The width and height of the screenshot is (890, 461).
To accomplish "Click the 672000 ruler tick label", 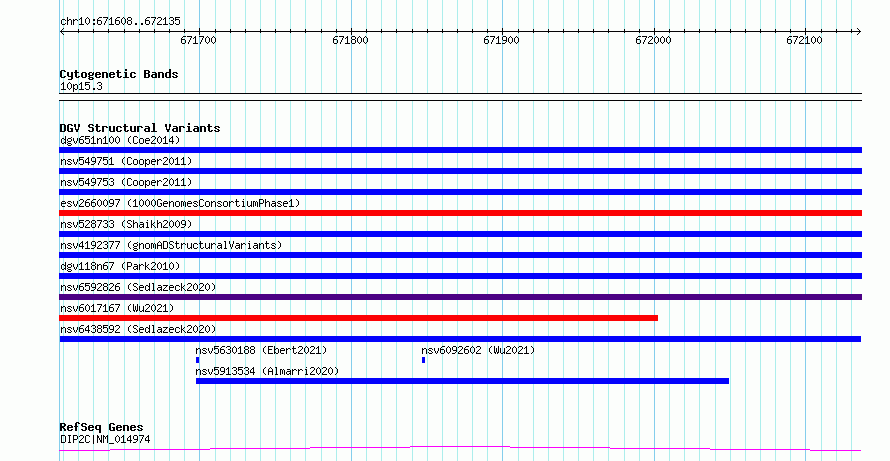I will point(653,40).
